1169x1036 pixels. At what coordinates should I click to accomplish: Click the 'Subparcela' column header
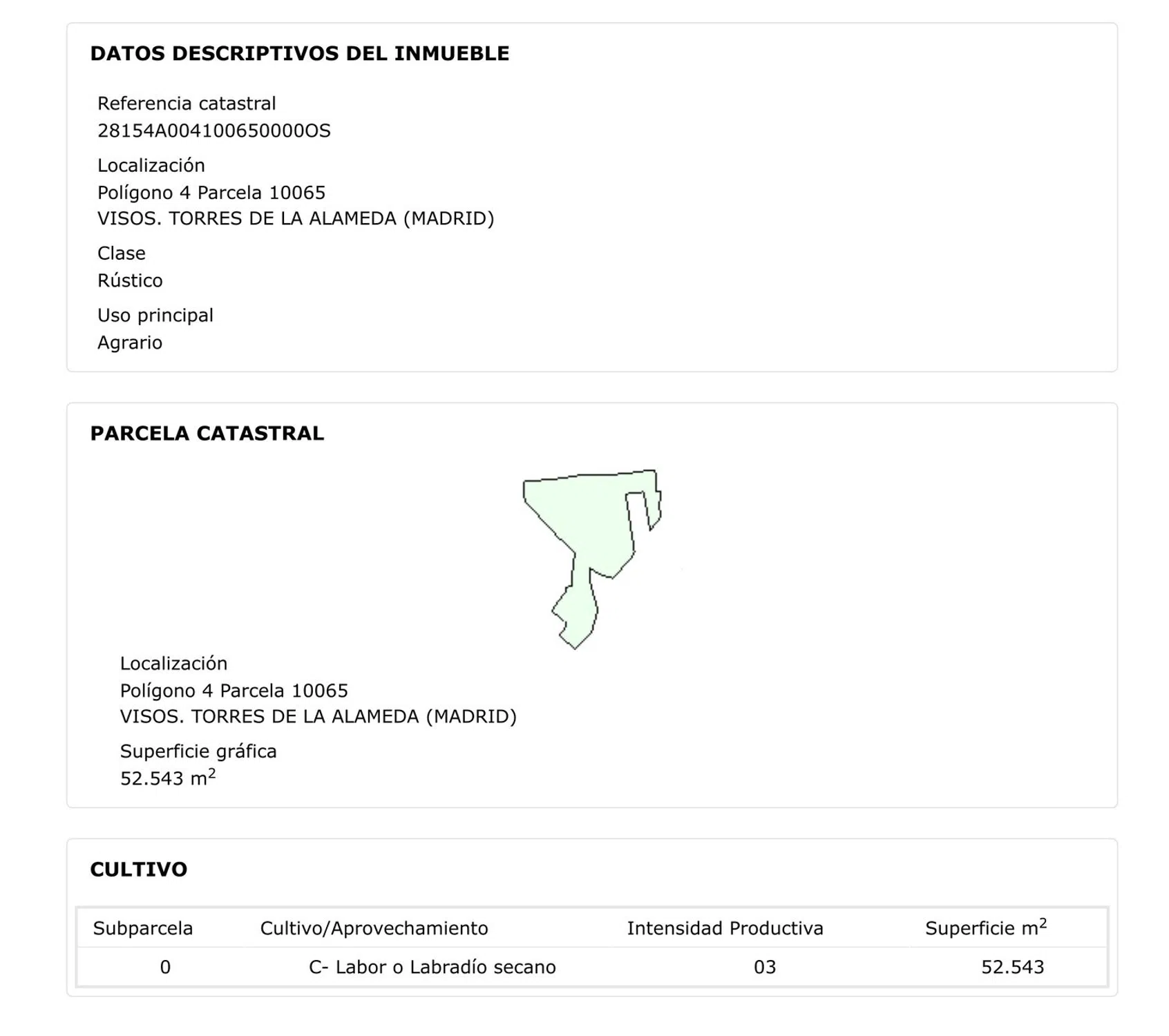coord(142,928)
